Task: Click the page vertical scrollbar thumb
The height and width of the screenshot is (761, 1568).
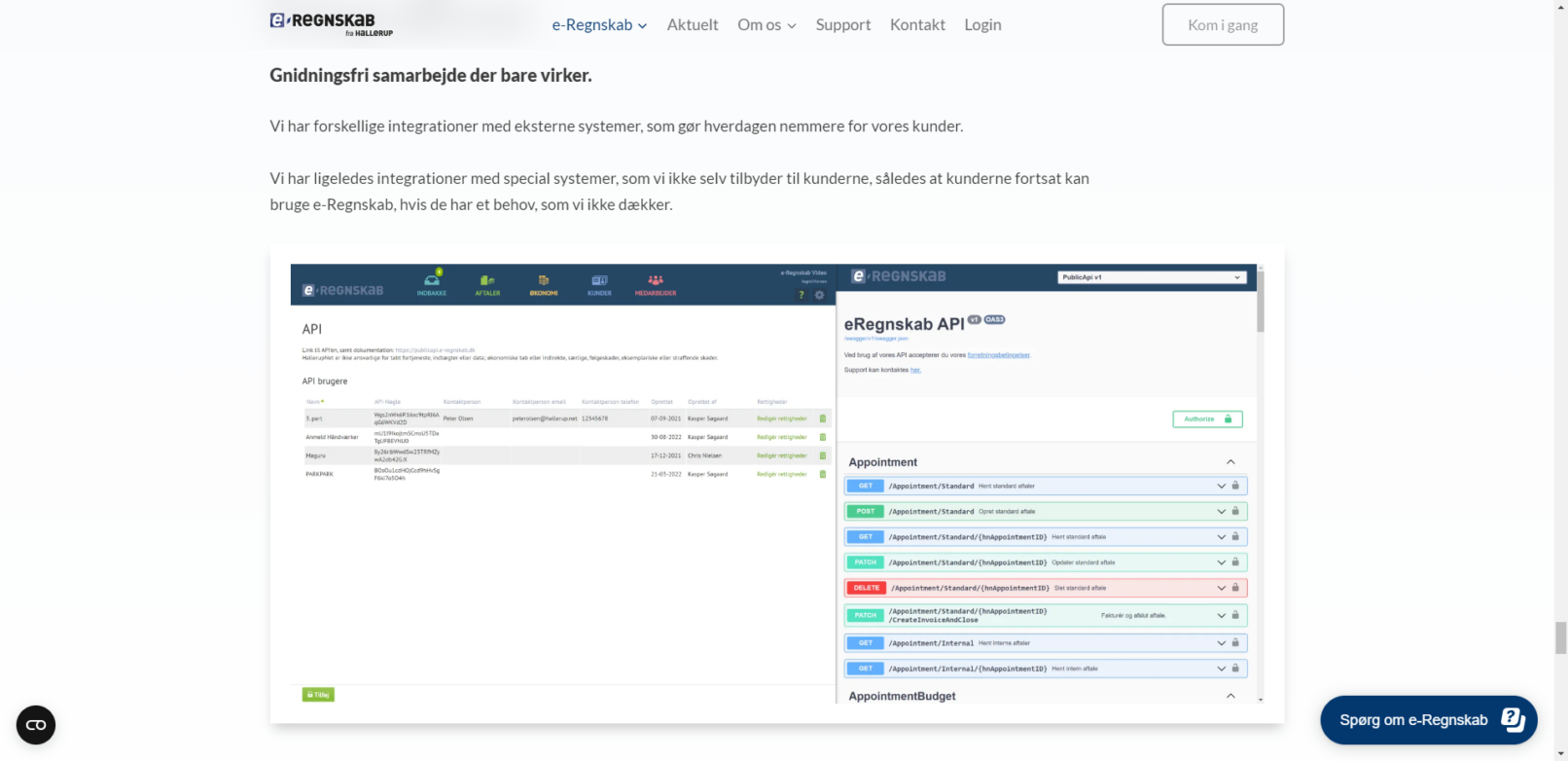Action: point(1561,638)
